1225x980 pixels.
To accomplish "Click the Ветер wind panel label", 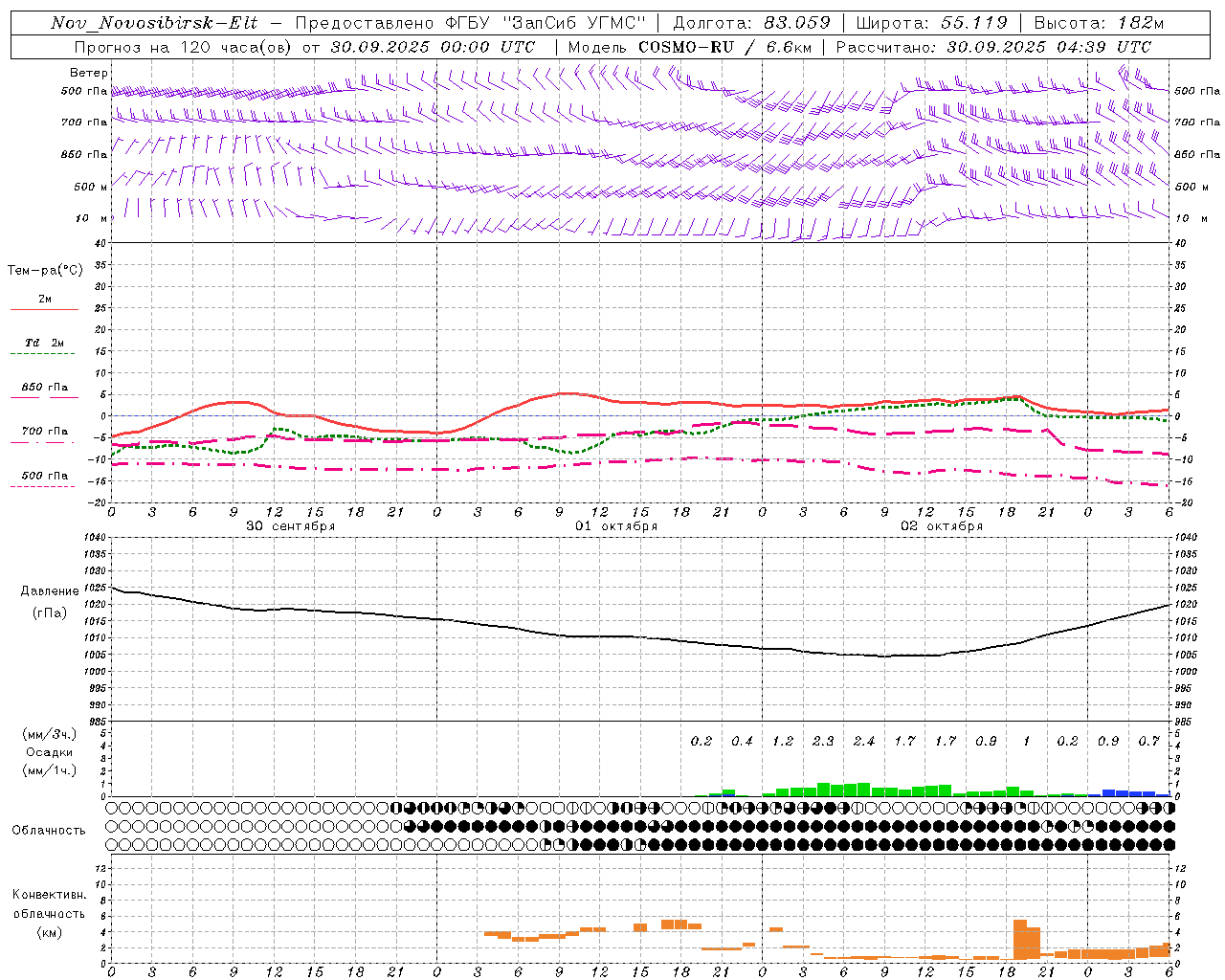I will [x=89, y=73].
